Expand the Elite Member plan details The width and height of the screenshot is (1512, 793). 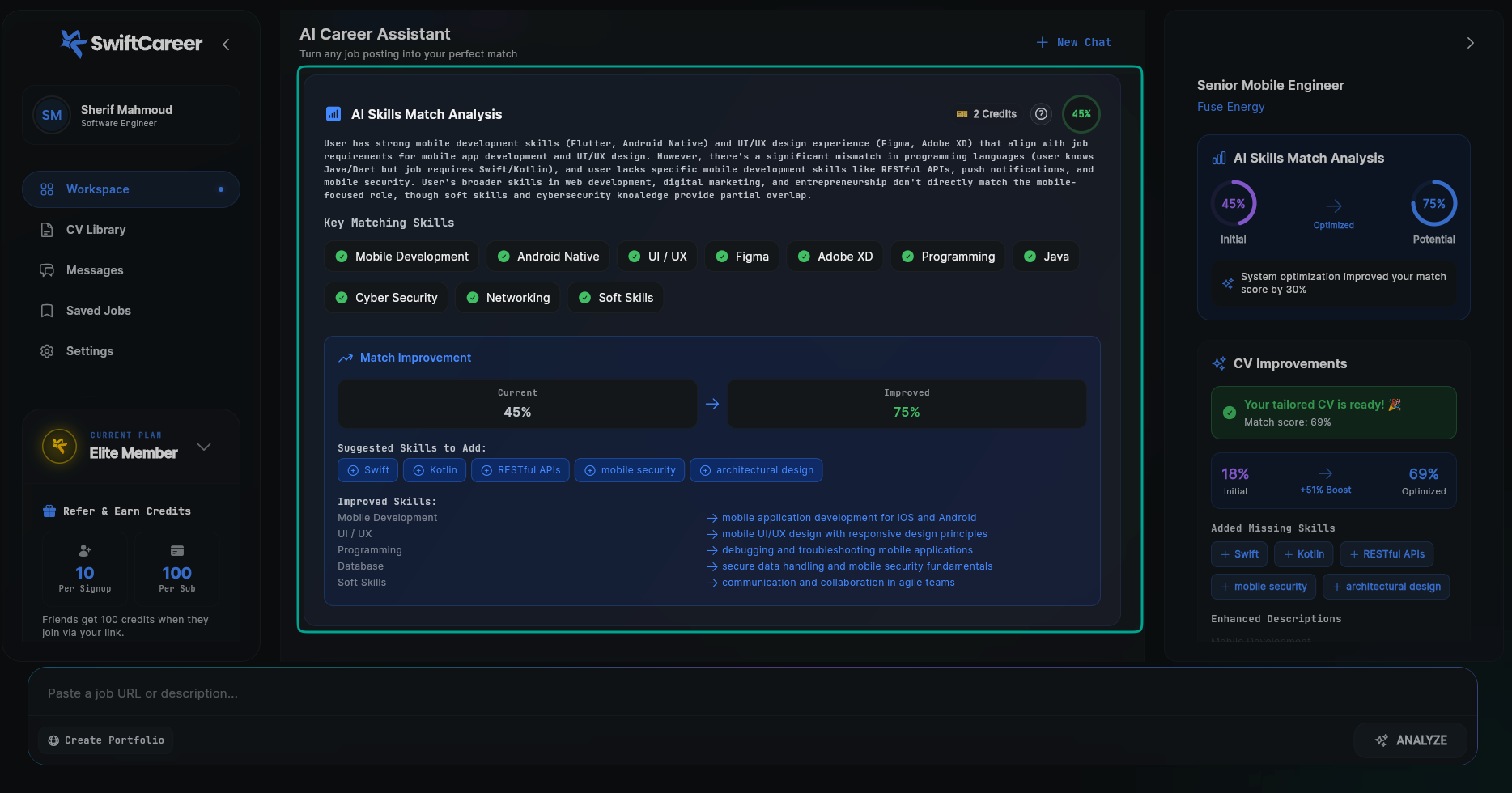[204, 447]
